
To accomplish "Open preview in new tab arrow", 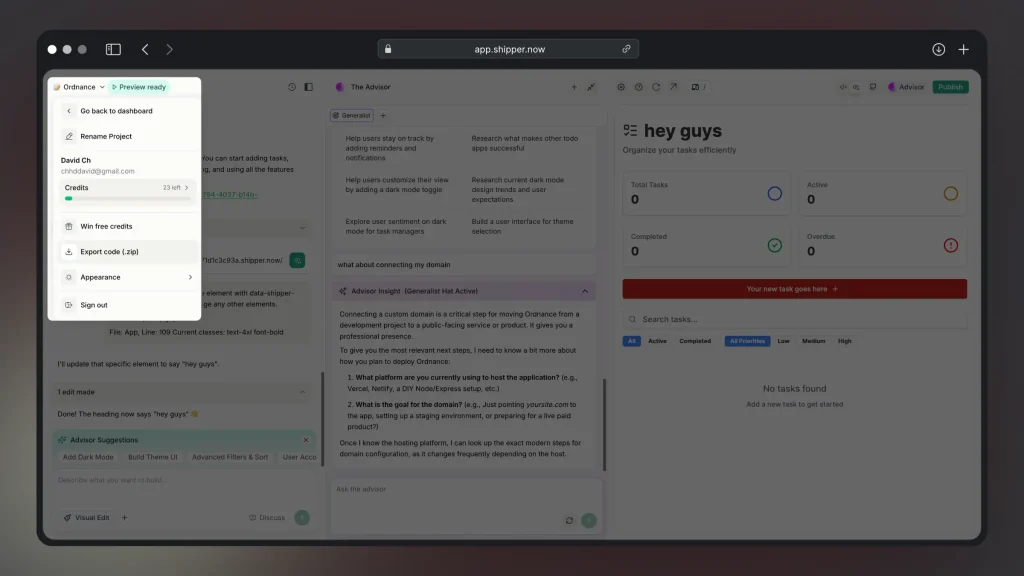I will (673, 87).
